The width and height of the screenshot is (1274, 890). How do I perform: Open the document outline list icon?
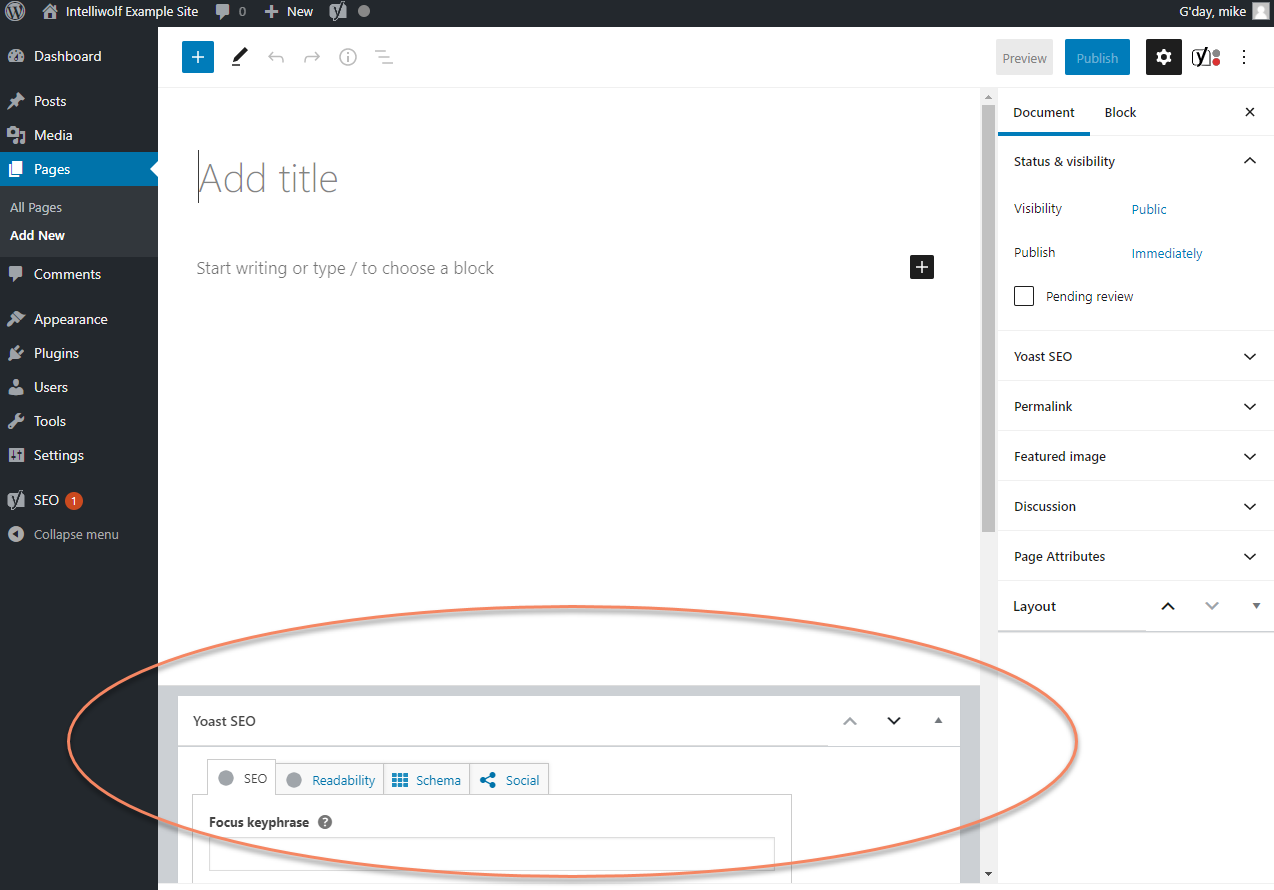(x=383, y=57)
